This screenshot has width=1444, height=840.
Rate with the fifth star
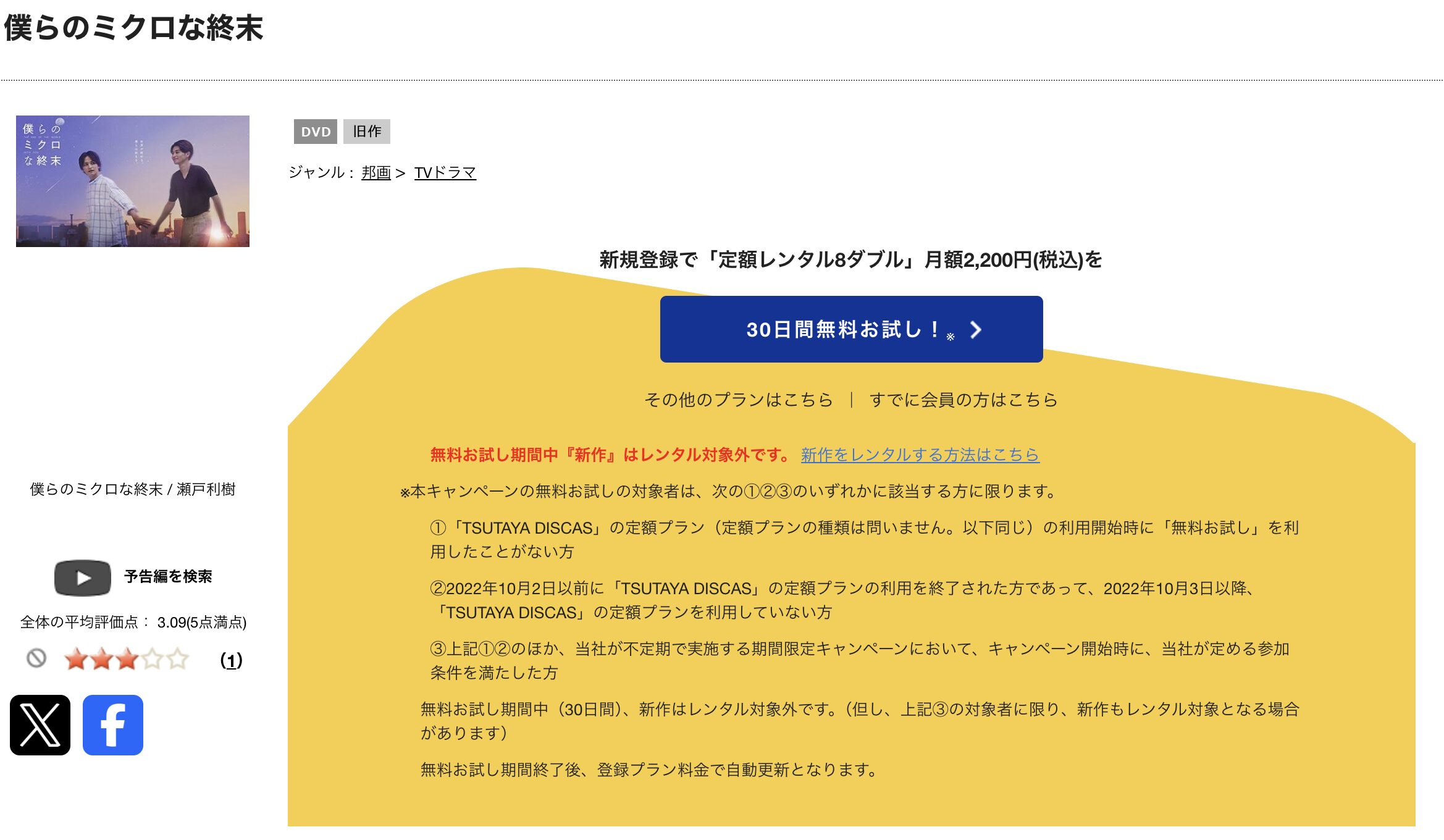[x=178, y=659]
